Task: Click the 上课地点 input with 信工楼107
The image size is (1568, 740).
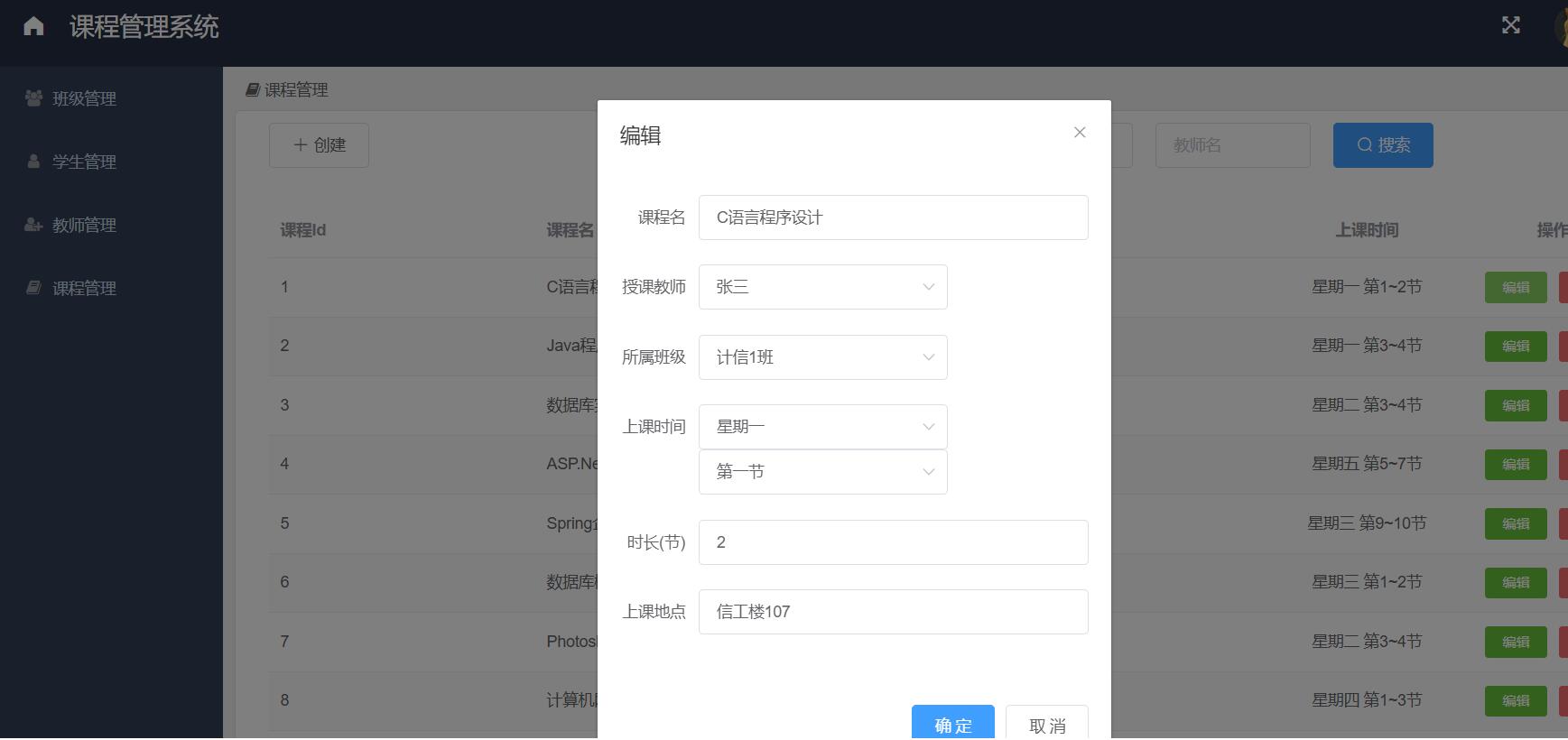Action: point(893,612)
